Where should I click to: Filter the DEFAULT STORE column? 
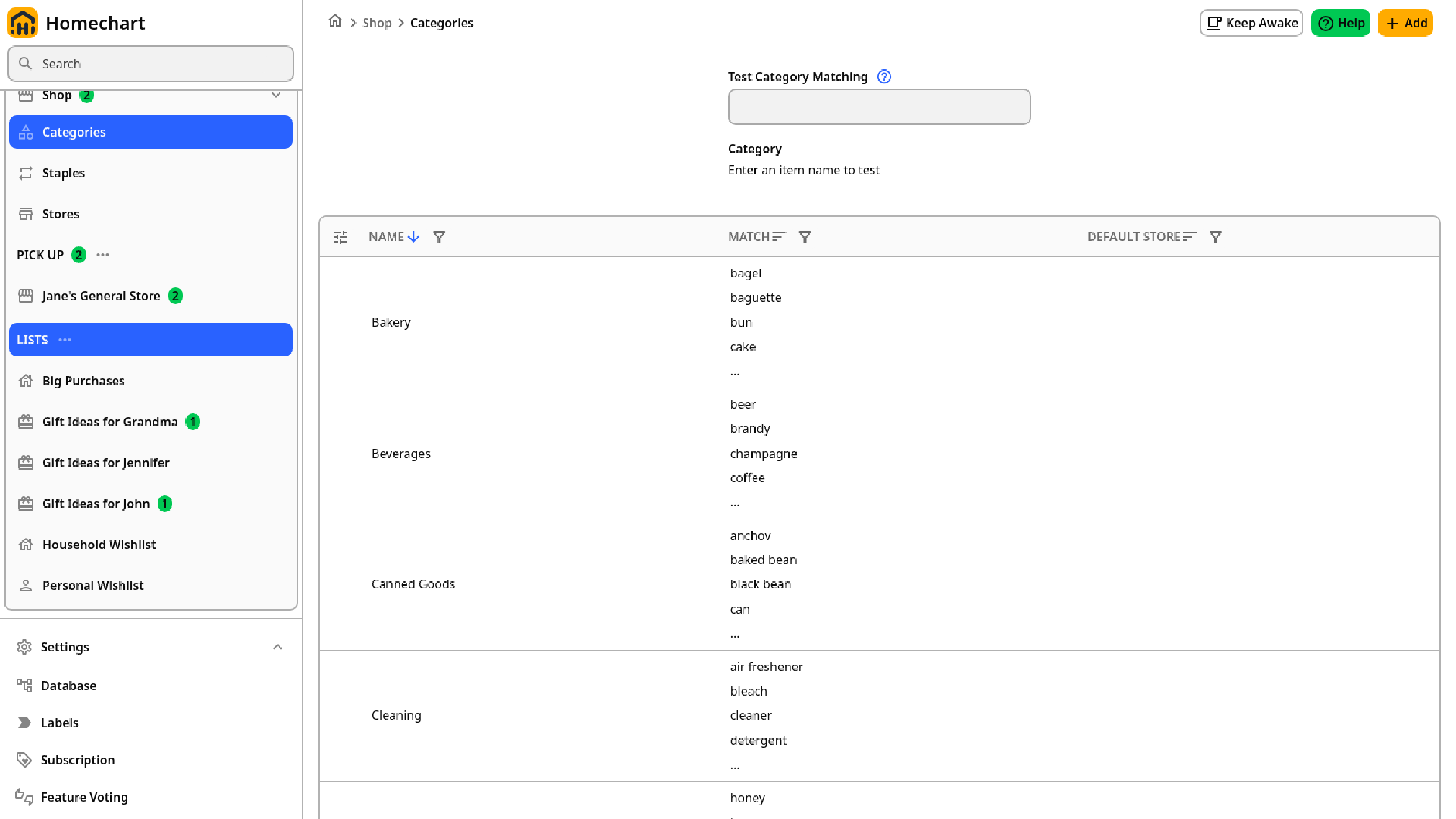pyautogui.click(x=1216, y=237)
